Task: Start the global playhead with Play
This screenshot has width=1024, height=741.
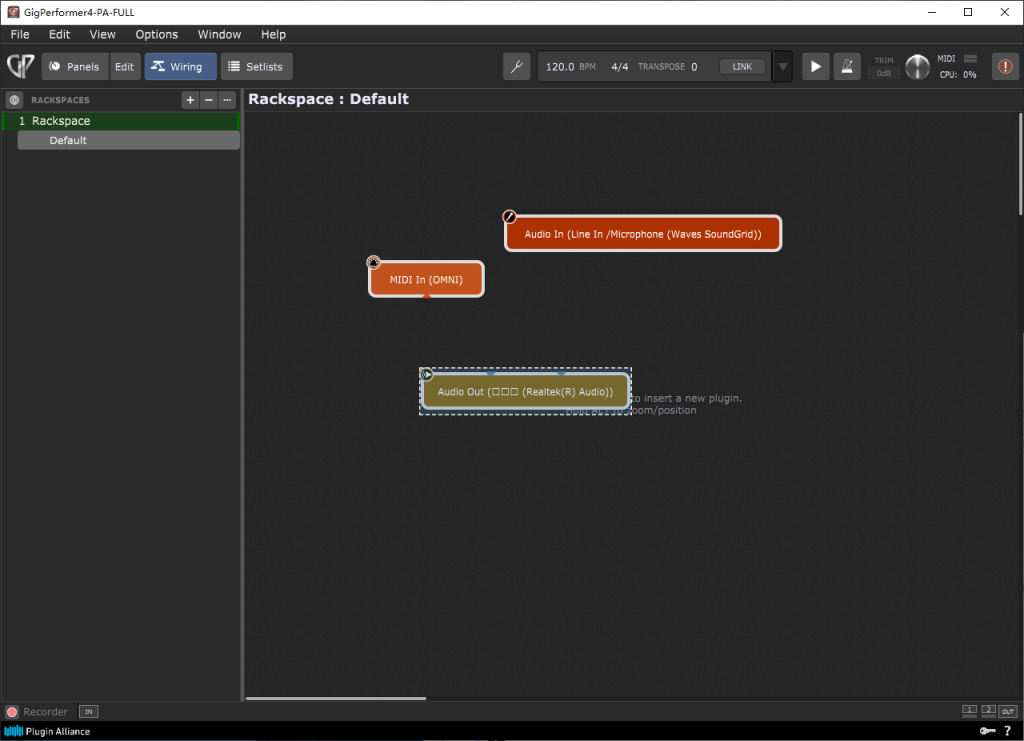Action: point(816,67)
